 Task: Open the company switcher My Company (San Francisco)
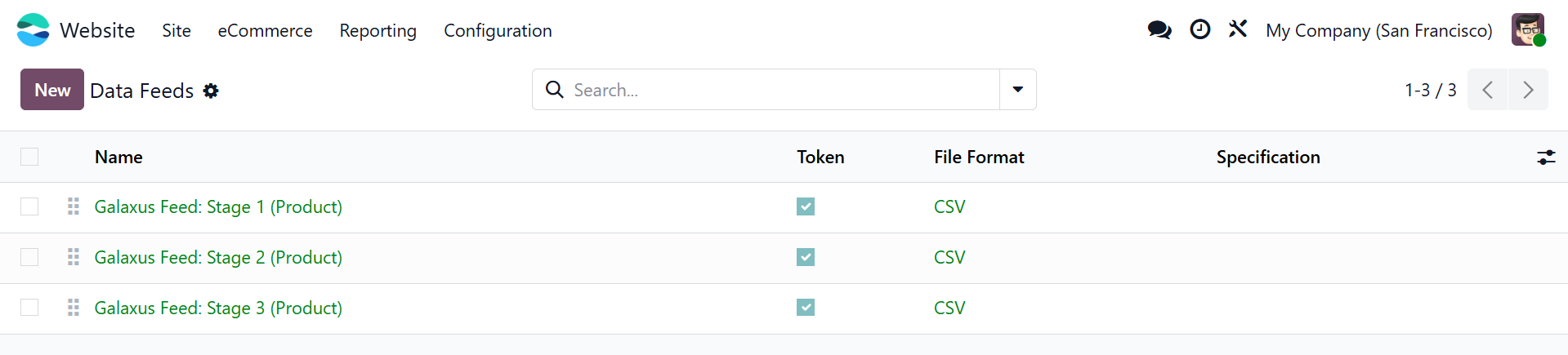click(1379, 30)
